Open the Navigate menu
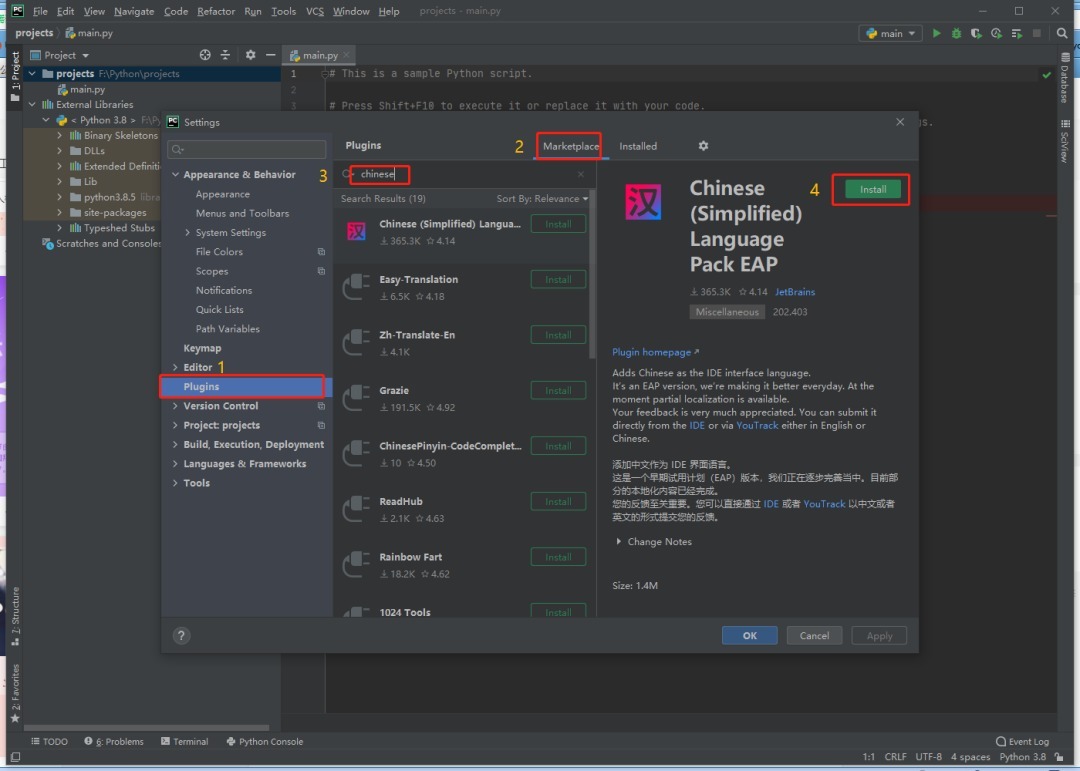This screenshot has width=1080, height=771. (134, 11)
